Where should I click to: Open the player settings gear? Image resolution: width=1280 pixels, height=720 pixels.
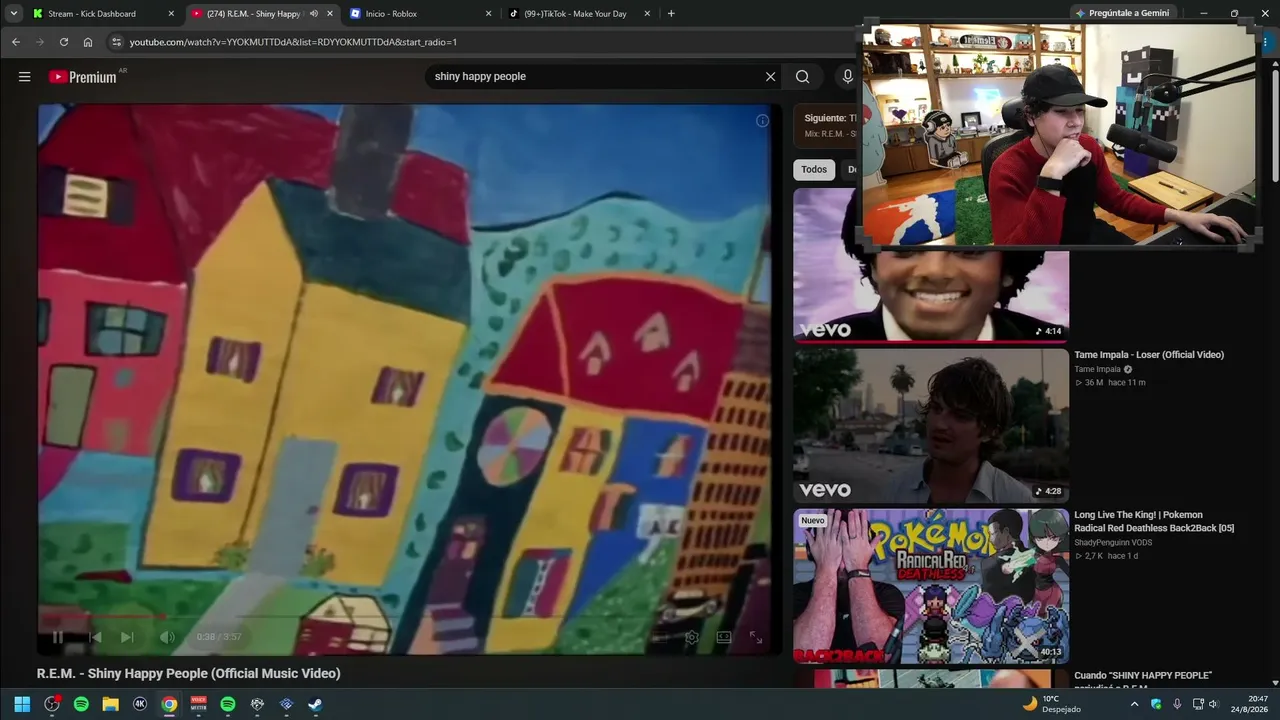tap(691, 637)
